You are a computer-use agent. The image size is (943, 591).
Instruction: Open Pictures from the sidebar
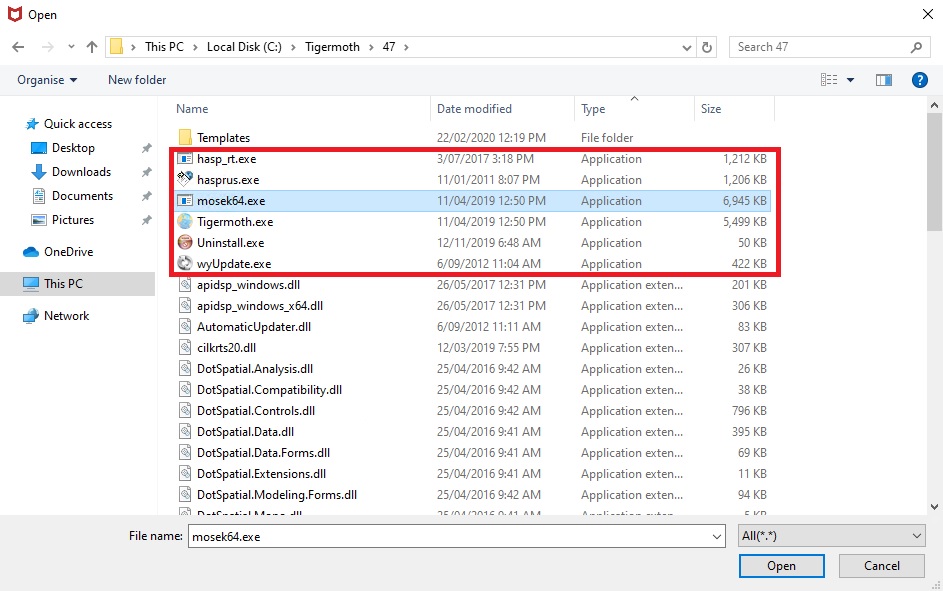coord(73,220)
